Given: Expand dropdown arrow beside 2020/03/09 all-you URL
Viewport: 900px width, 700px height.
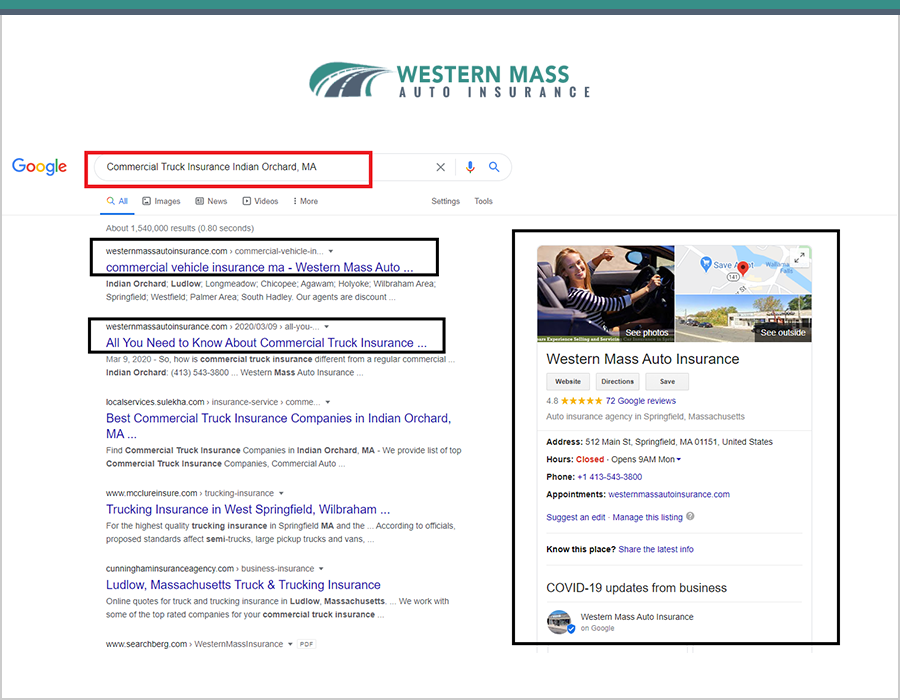Looking at the screenshot, I should click(327, 326).
